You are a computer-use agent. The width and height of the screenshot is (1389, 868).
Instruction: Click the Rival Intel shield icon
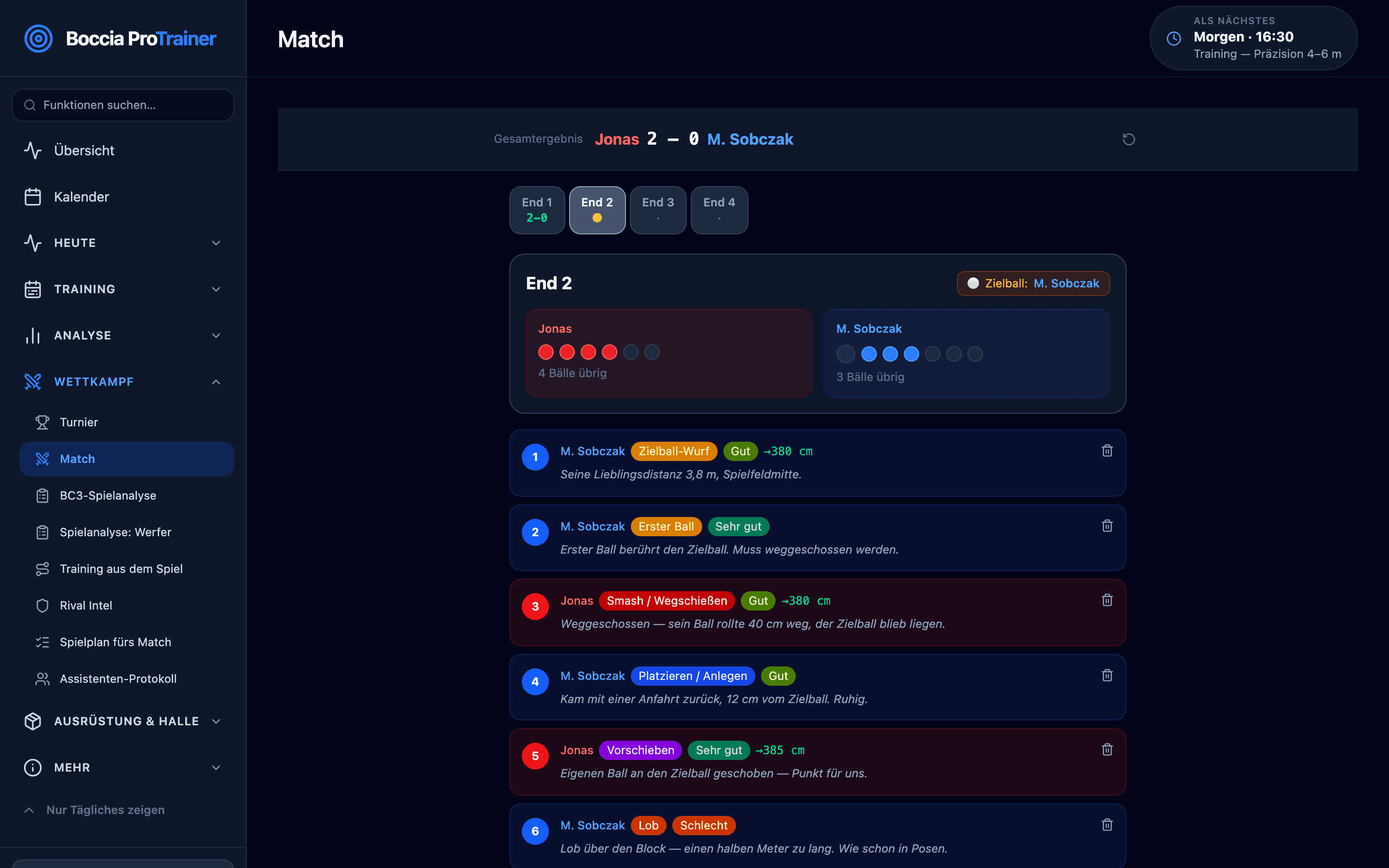(x=42, y=605)
